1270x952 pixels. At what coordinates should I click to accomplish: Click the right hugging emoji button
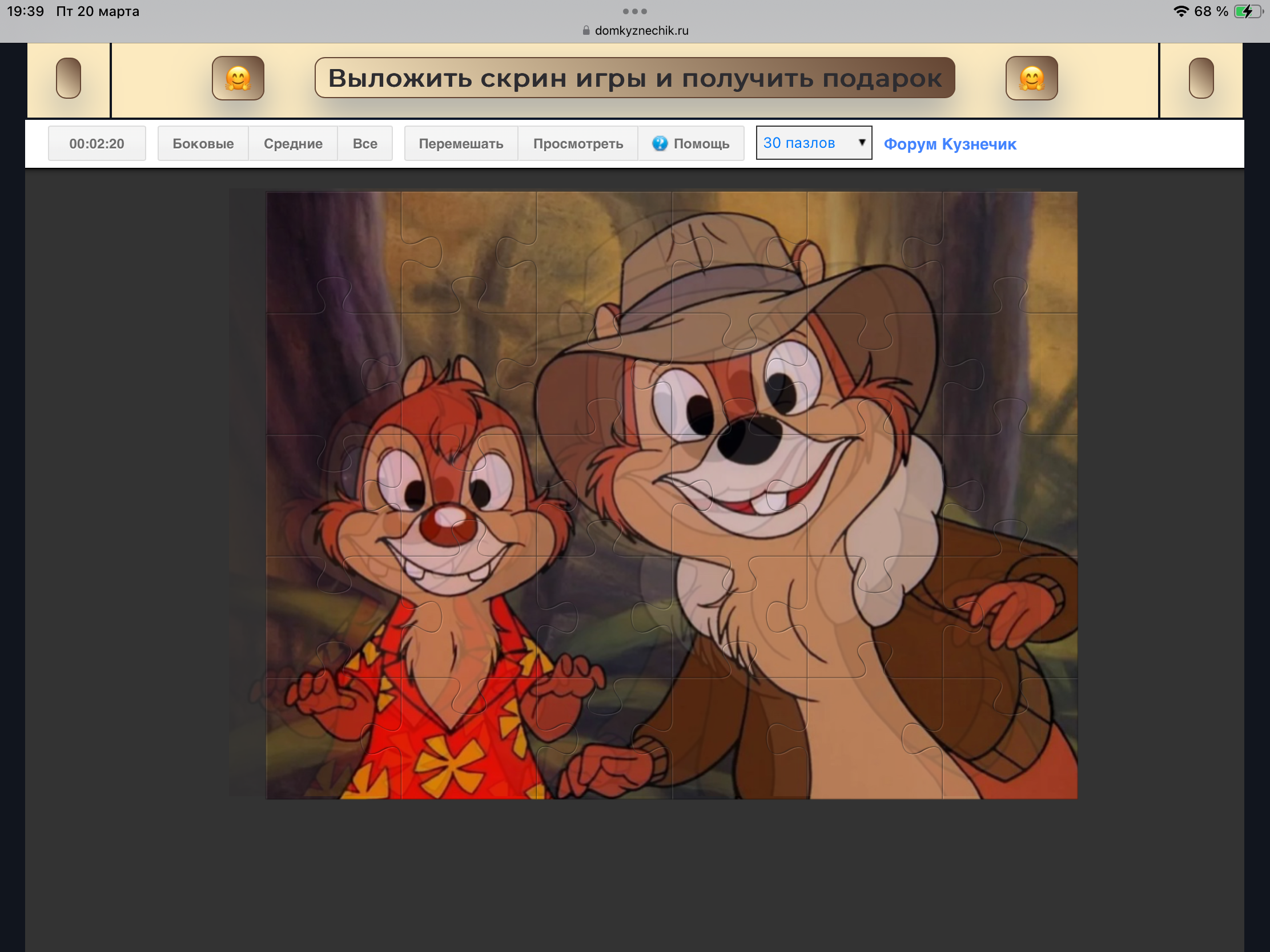pos(1031,78)
